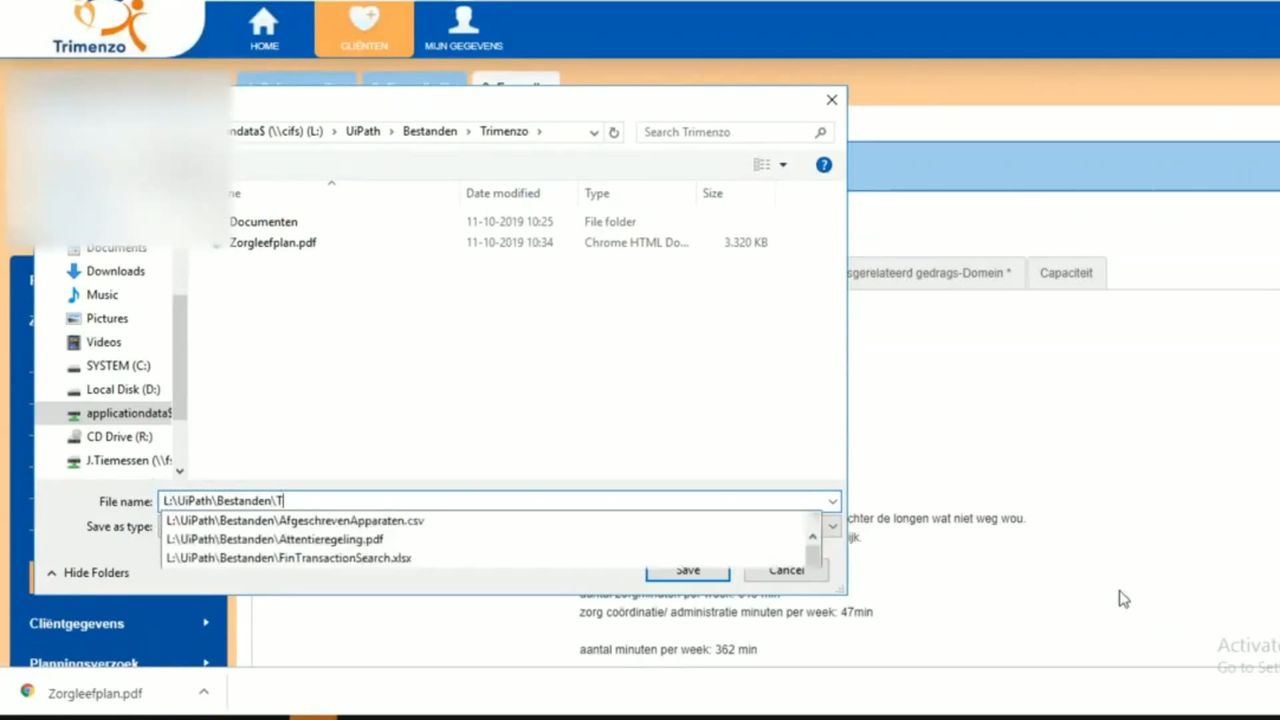Click the Save button
1280x720 pixels.
click(688, 570)
